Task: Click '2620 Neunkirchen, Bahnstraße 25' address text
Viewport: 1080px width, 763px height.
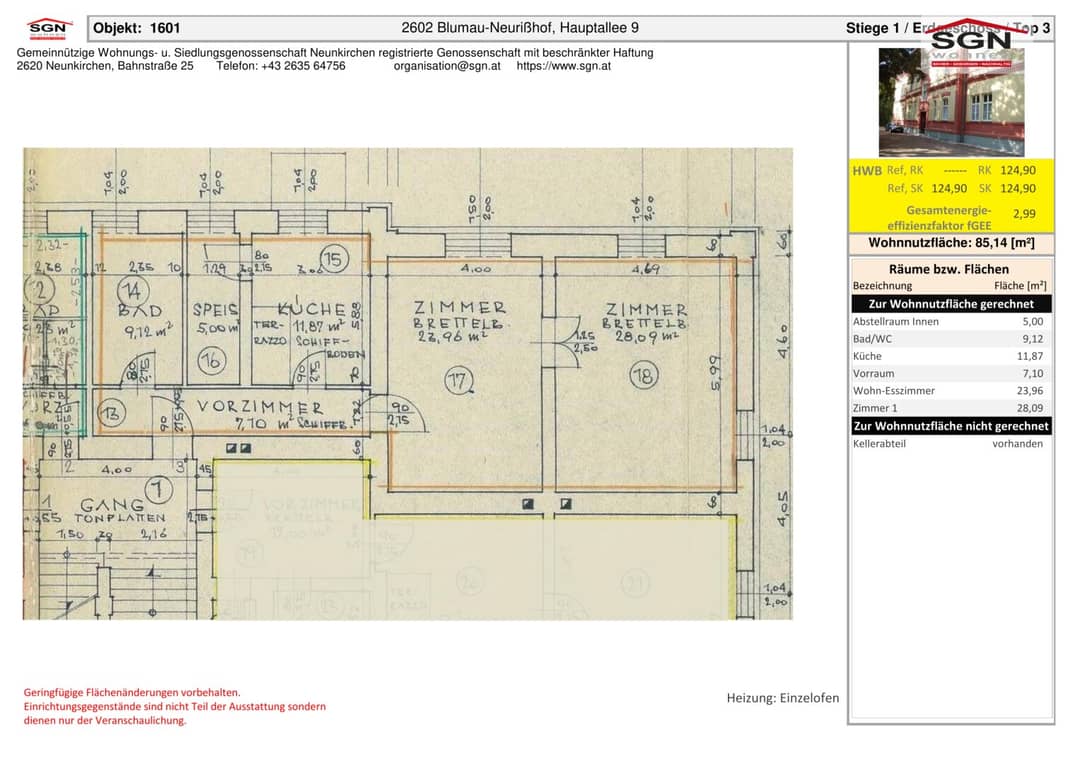Action: pos(105,66)
